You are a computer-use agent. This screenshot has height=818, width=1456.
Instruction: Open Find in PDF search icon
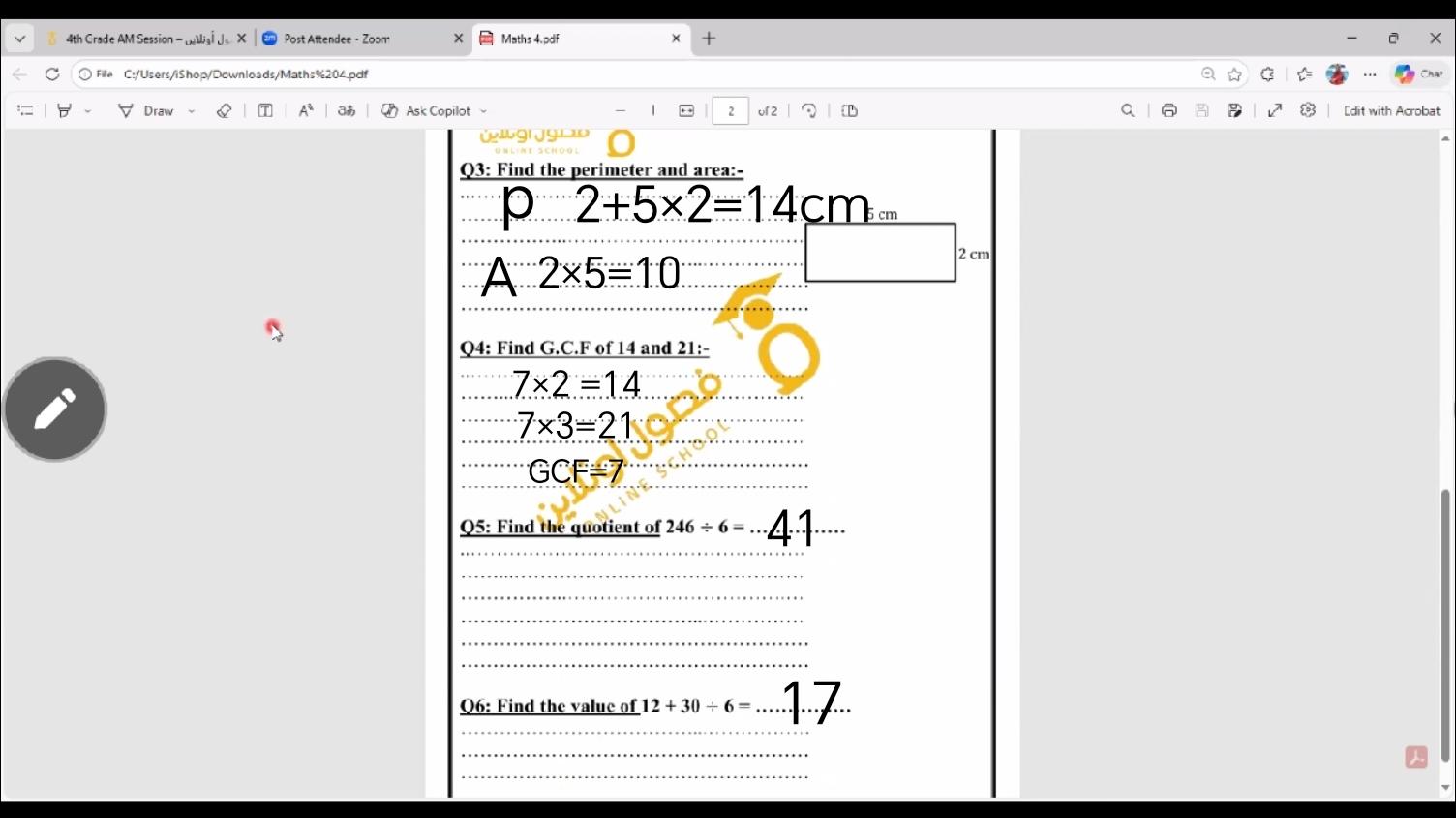point(1128,111)
